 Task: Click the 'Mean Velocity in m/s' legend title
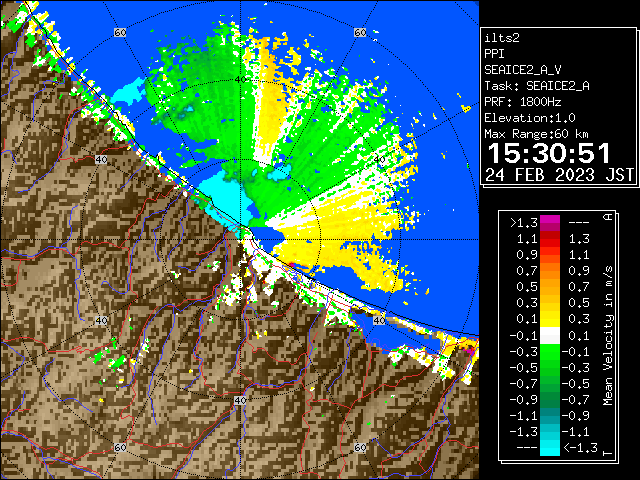[608, 336]
